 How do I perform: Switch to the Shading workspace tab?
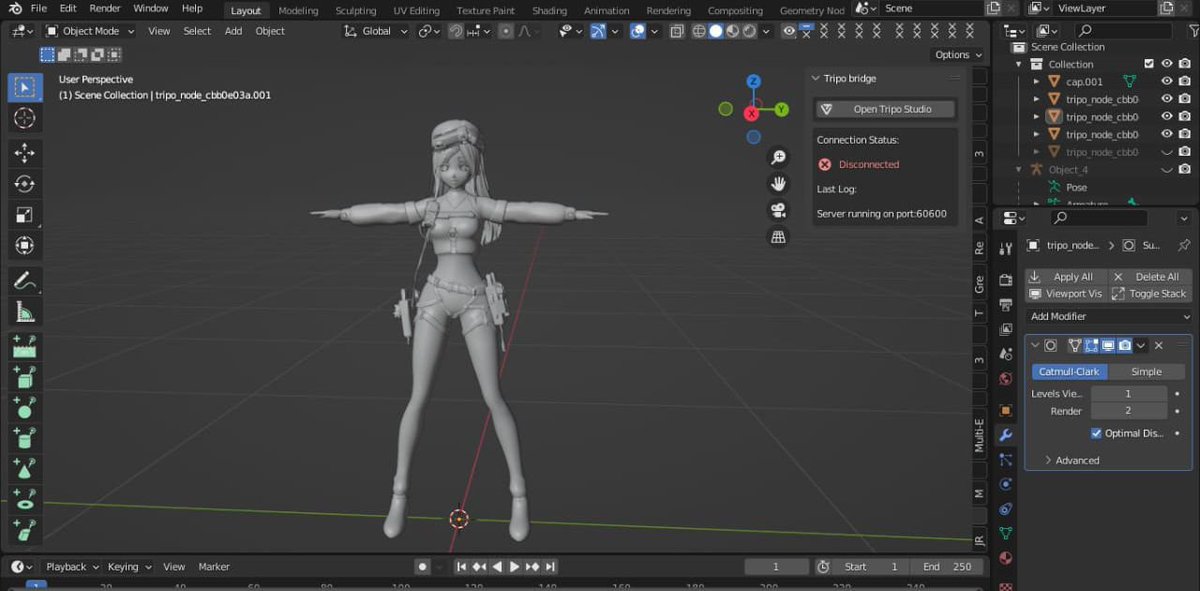pos(549,11)
